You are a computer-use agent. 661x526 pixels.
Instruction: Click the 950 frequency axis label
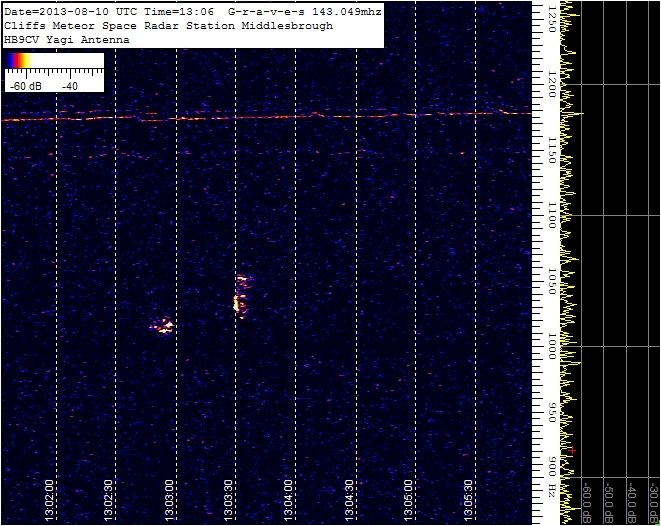551,412
